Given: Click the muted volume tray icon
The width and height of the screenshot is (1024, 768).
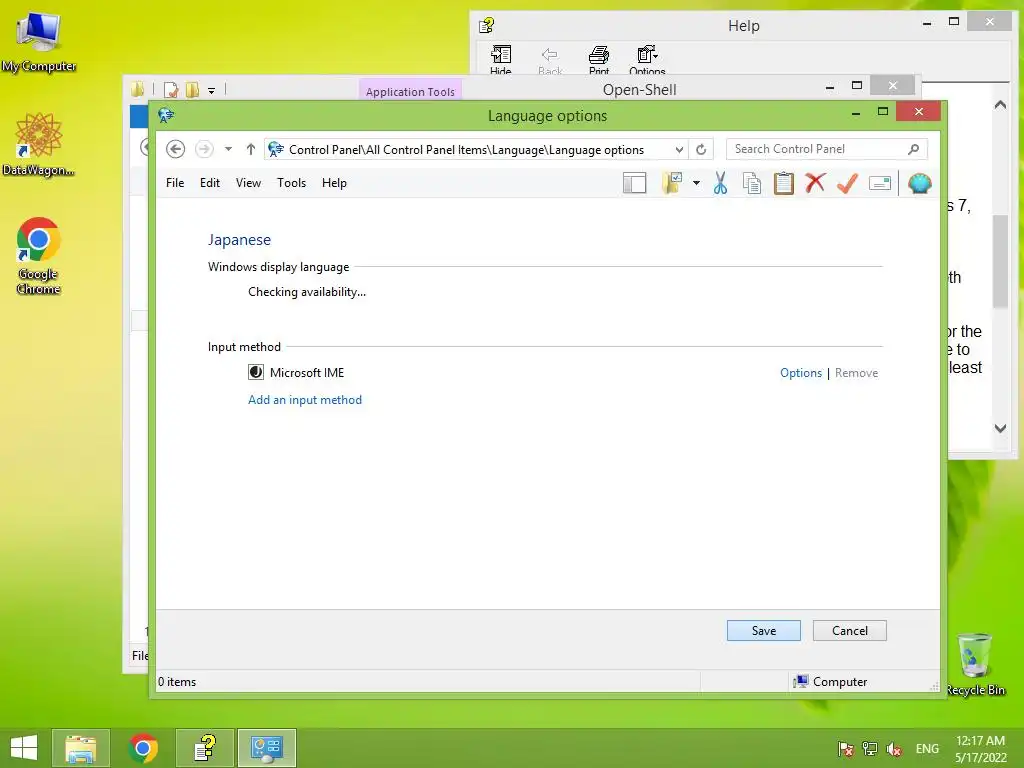Looking at the screenshot, I should point(894,749).
